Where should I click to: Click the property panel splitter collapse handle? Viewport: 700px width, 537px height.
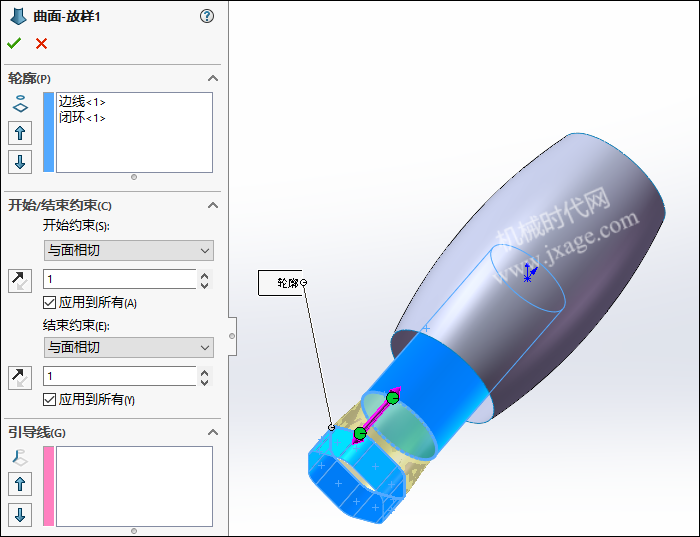point(232,336)
